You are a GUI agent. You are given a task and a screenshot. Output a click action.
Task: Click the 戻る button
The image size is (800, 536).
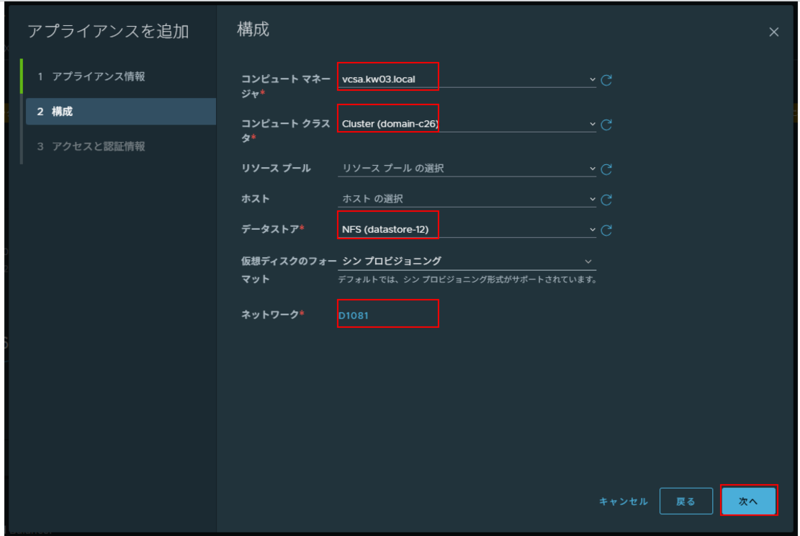(x=686, y=501)
